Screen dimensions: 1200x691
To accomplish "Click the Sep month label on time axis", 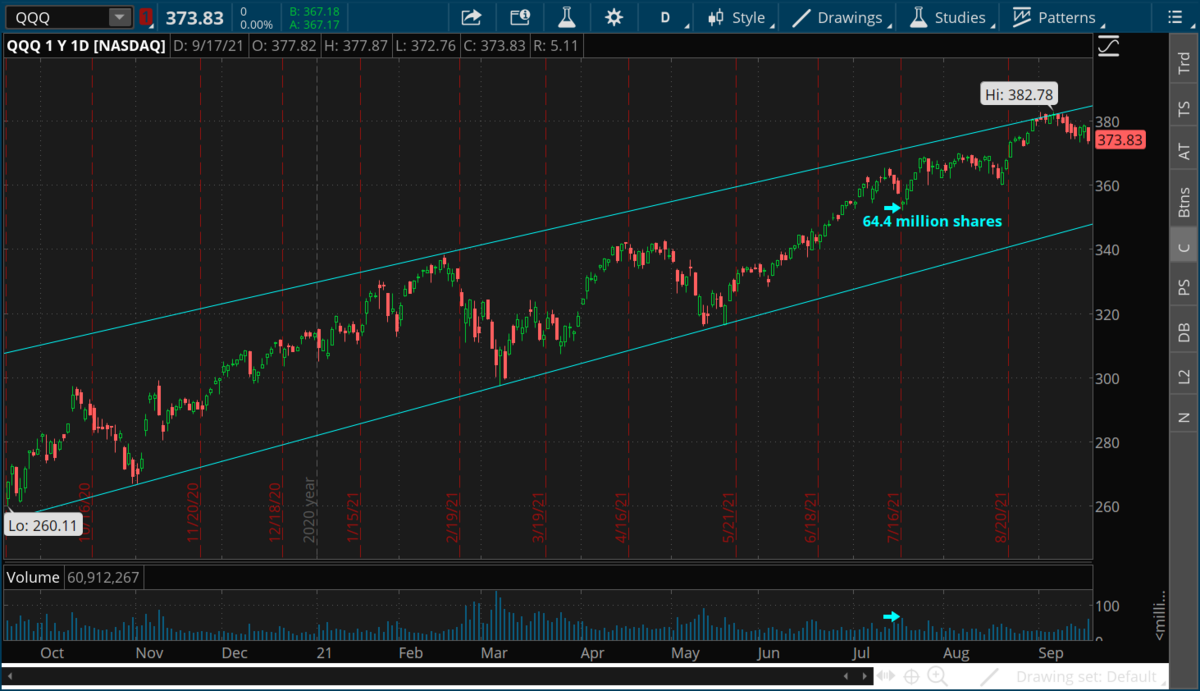I will (x=1050, y=653).
